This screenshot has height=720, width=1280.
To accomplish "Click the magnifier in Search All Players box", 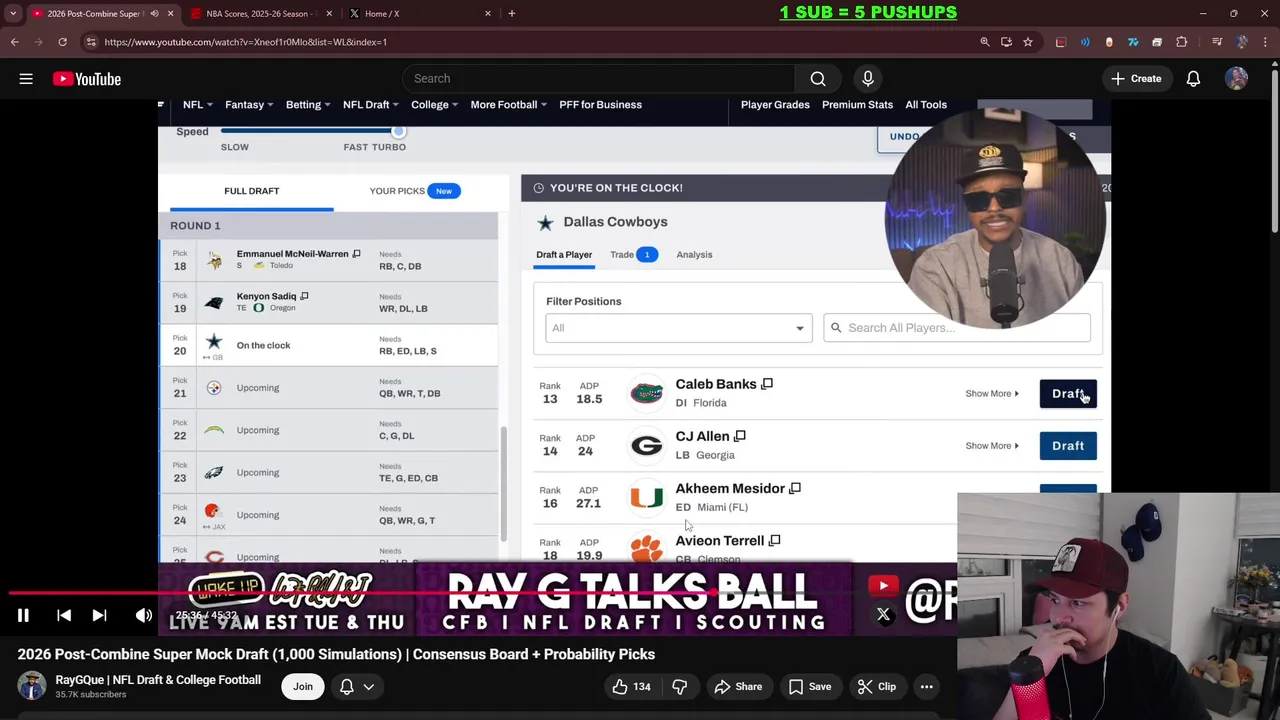I will (x=836, y=328).
